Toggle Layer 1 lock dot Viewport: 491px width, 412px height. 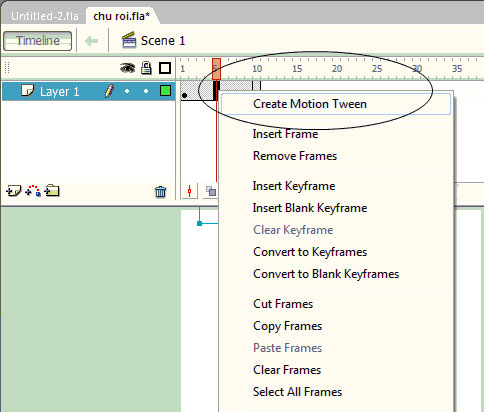[x=146, y=91]
